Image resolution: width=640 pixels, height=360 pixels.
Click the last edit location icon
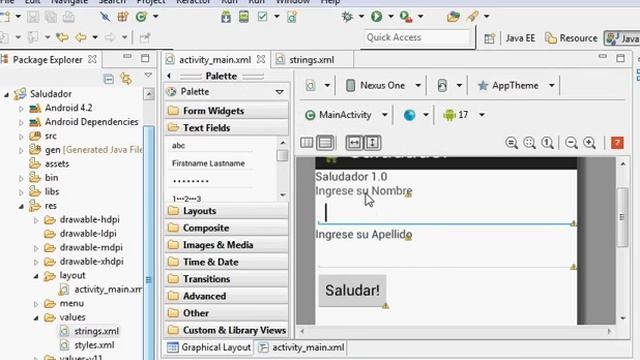[x=62, y=38]
